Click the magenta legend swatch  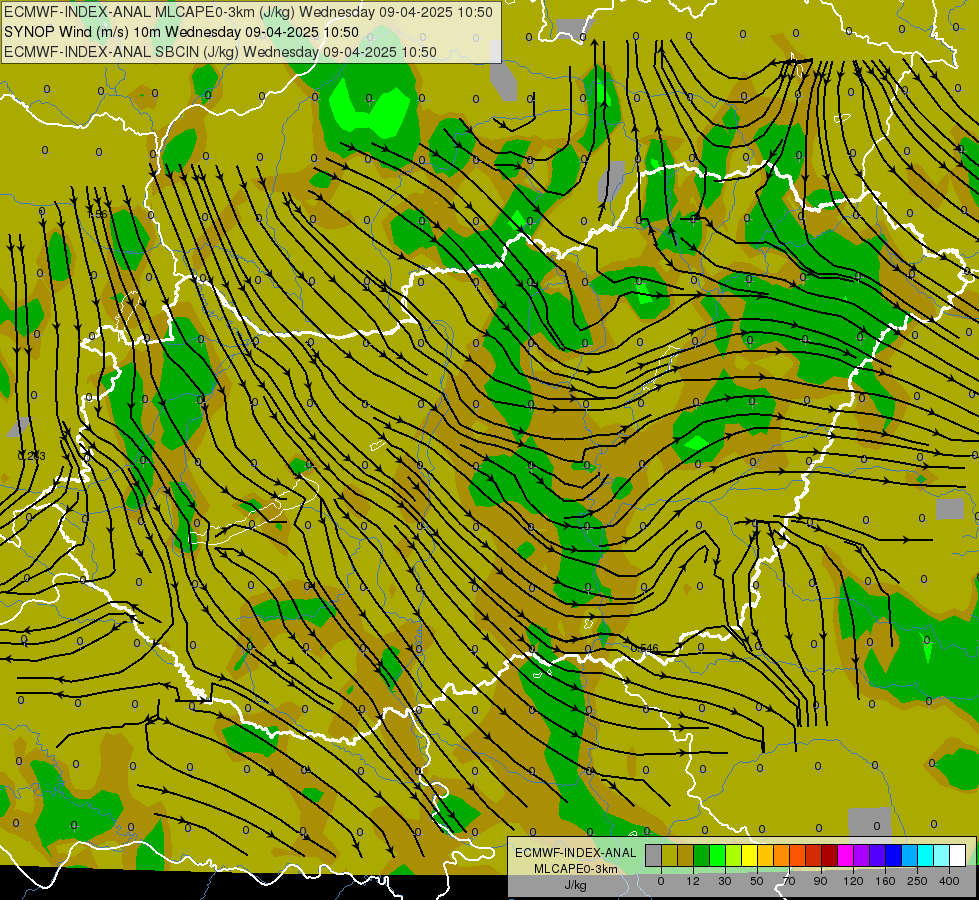[846, 855]
